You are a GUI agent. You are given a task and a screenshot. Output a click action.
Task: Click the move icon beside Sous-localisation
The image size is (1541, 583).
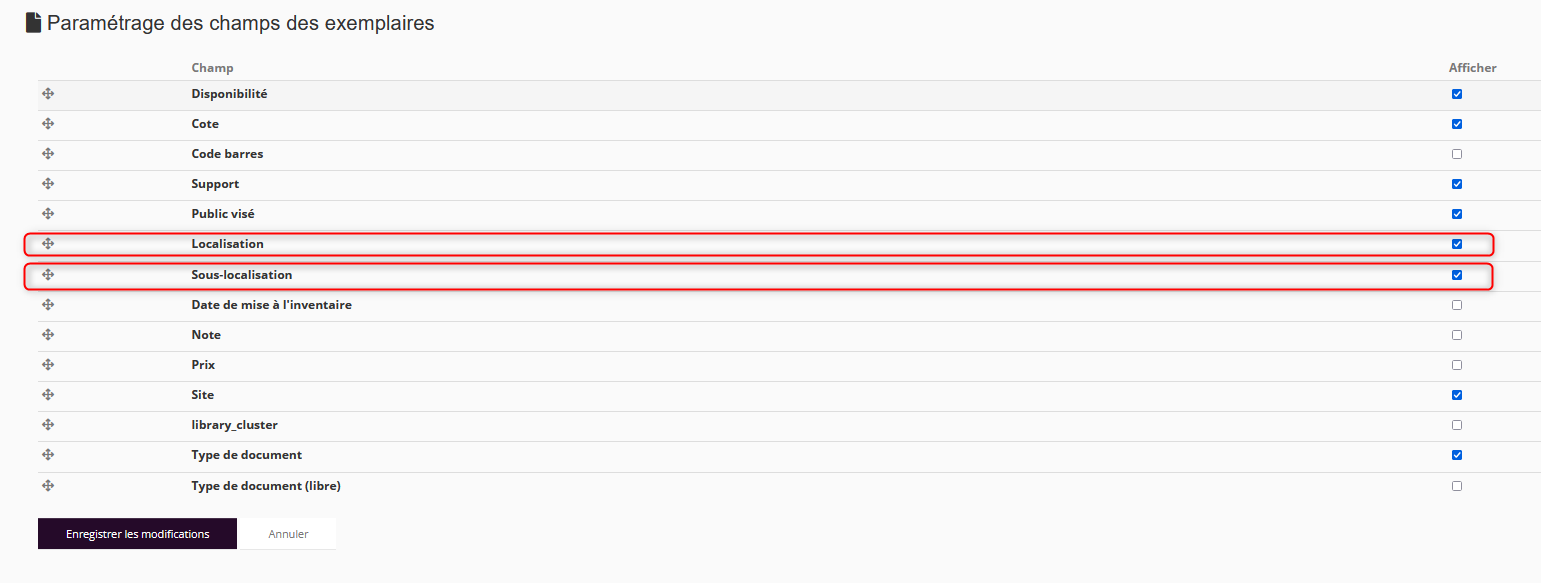tap(48, 275)
